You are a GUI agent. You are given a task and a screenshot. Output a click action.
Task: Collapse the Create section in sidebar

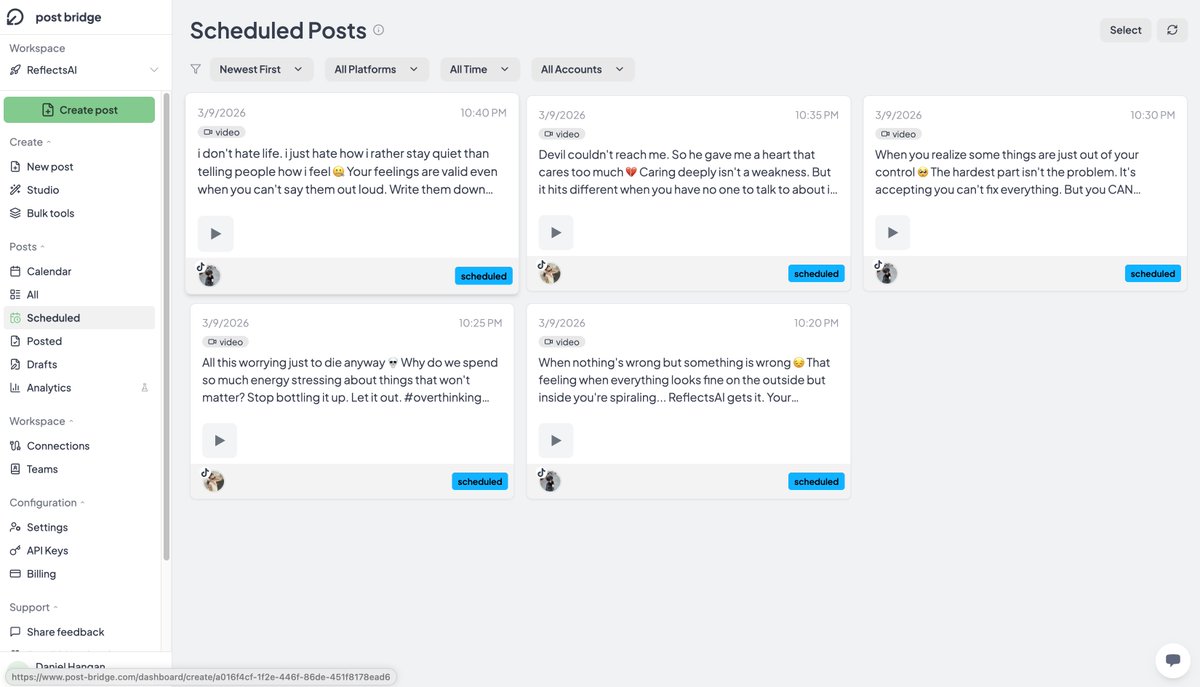pos(30,142)
